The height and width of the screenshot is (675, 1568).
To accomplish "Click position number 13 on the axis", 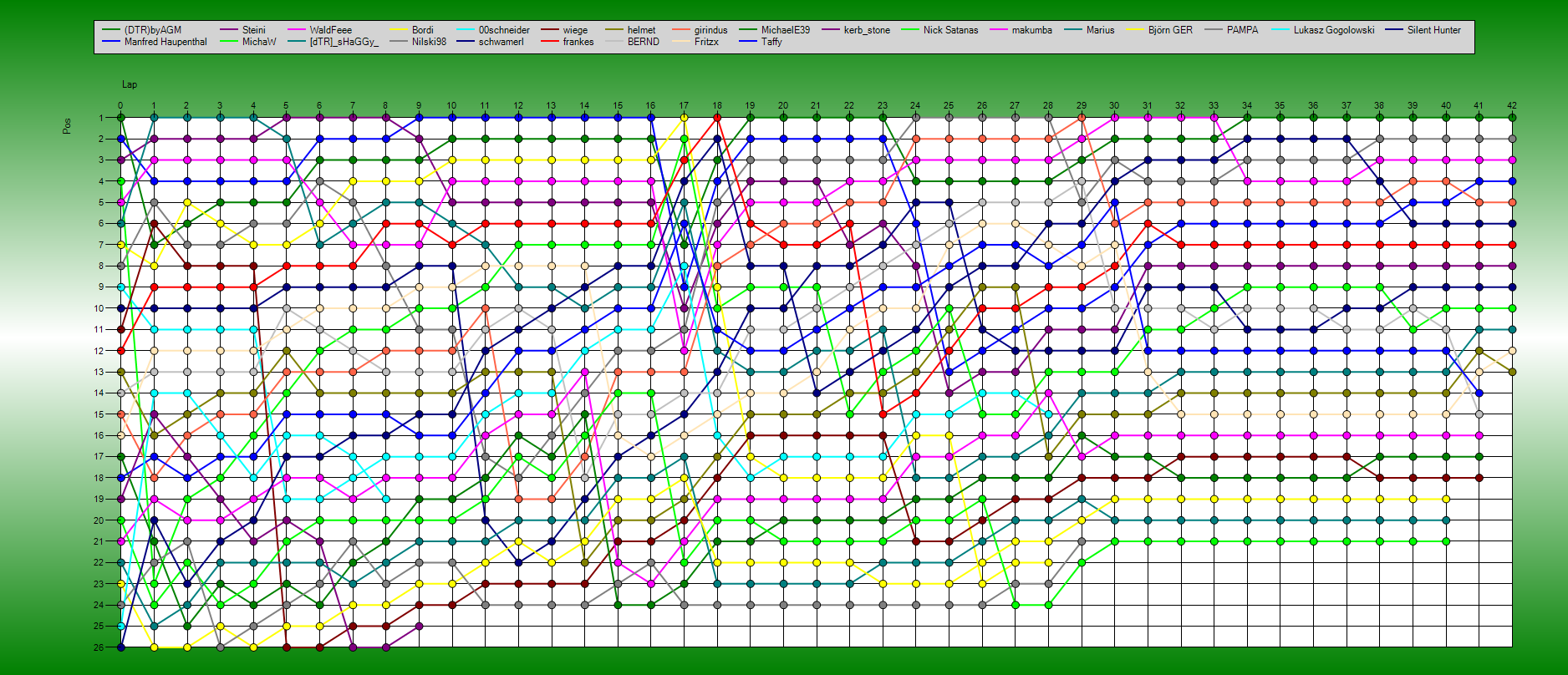I will [x=99, y=373].
